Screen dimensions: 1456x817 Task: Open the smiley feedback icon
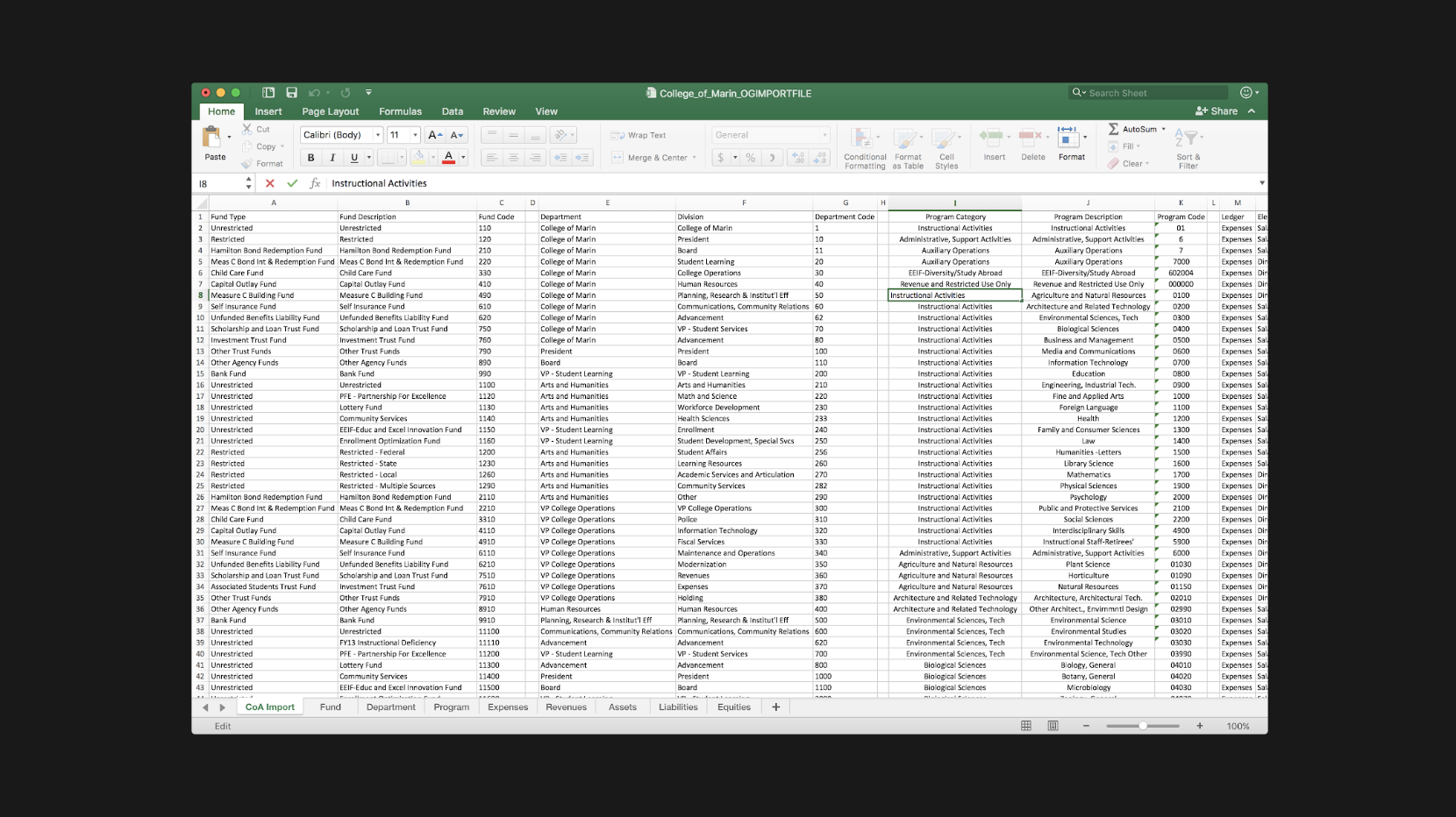[x=1246, y=92]
